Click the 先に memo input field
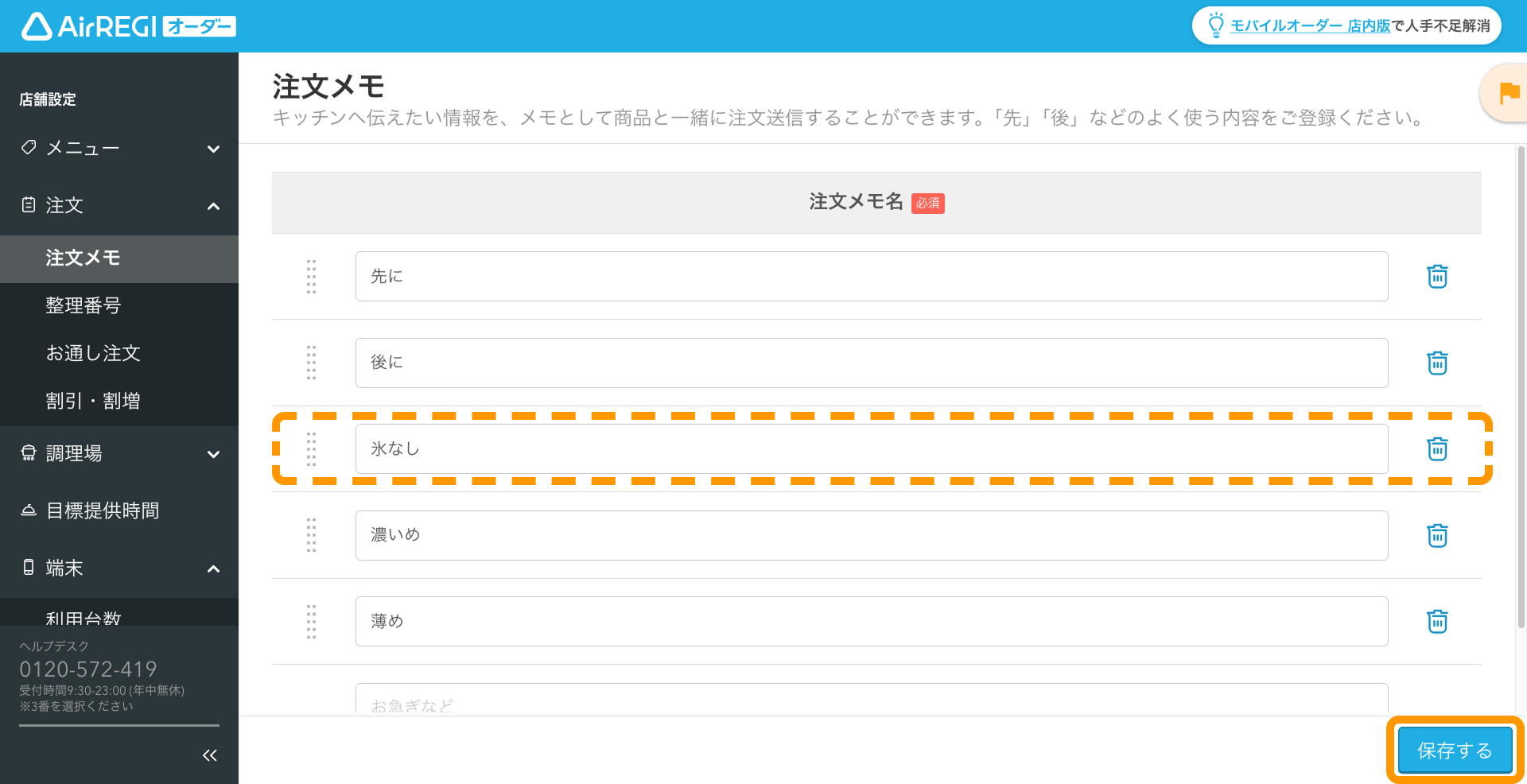 [x=872, y=277]
